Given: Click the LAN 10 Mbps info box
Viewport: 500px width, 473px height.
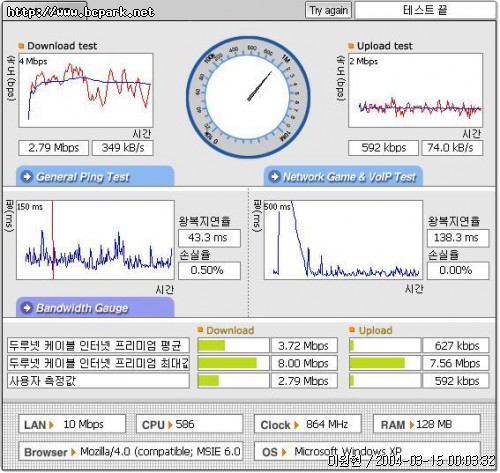Looking at the screenshot, I should [72, 424].
